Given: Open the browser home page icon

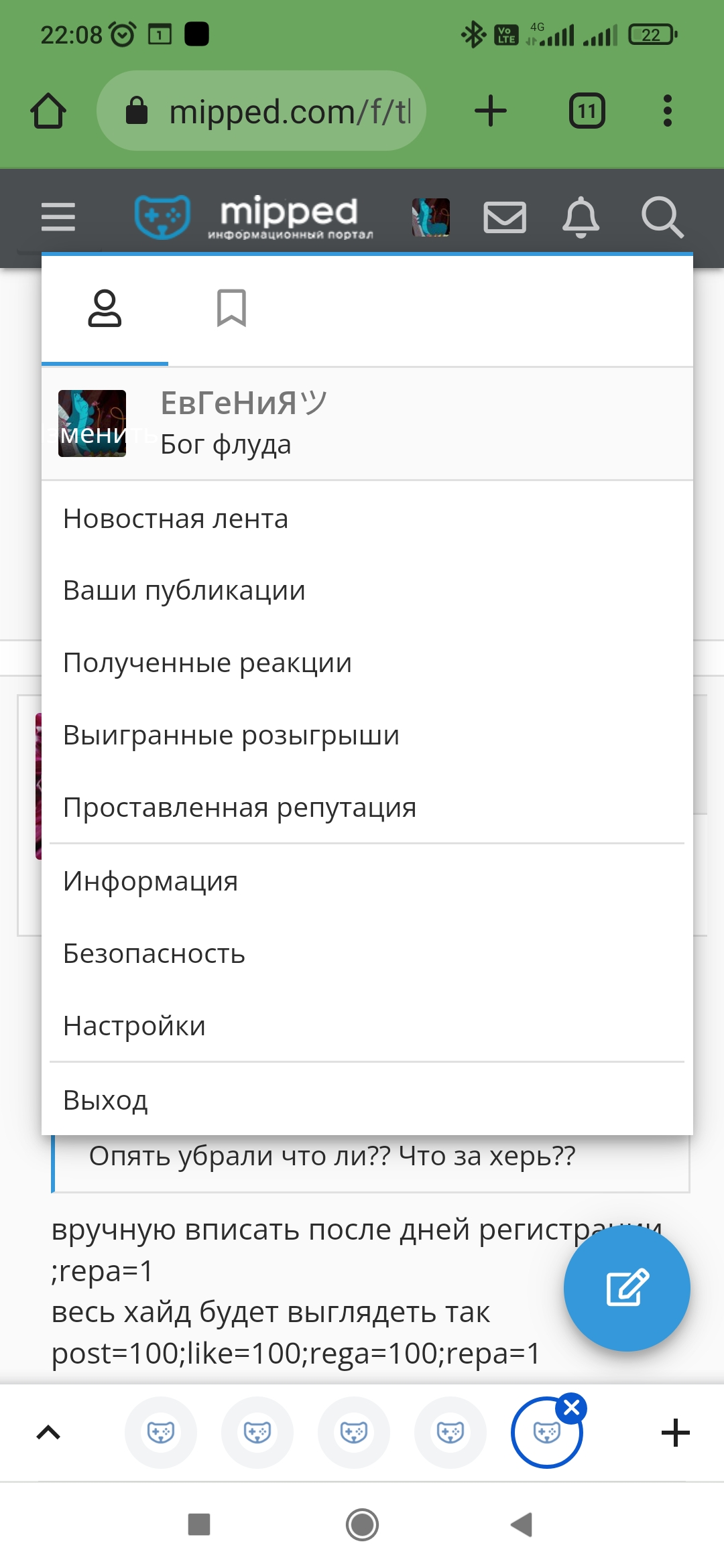Looking at the screenshot, I should [x=48, y=111].
